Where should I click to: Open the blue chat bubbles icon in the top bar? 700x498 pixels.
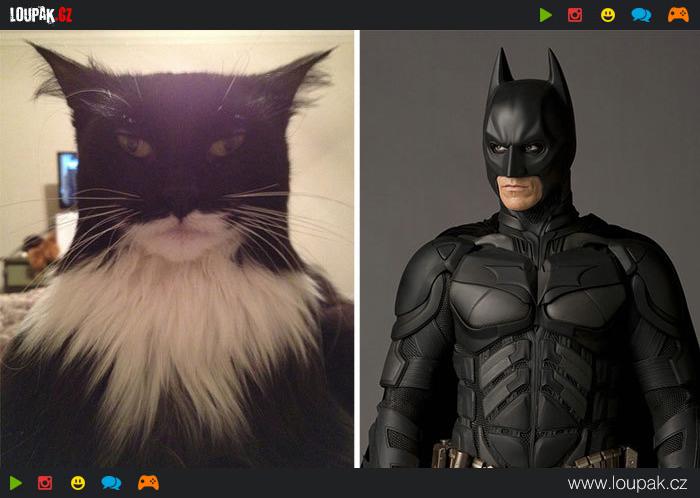pyautogui.click(x=641, y=15)
